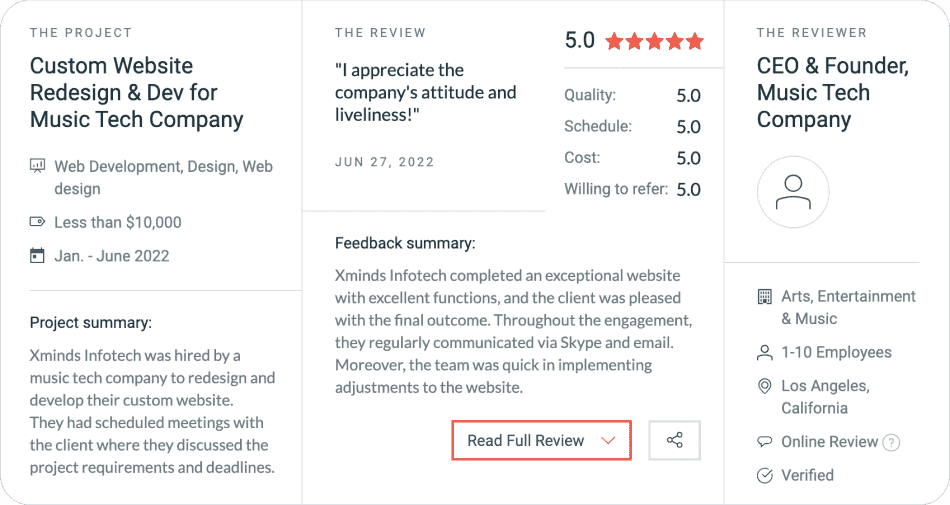Click the reviewer avatar placeholder icon
The image size is (950, 505).
793,192
